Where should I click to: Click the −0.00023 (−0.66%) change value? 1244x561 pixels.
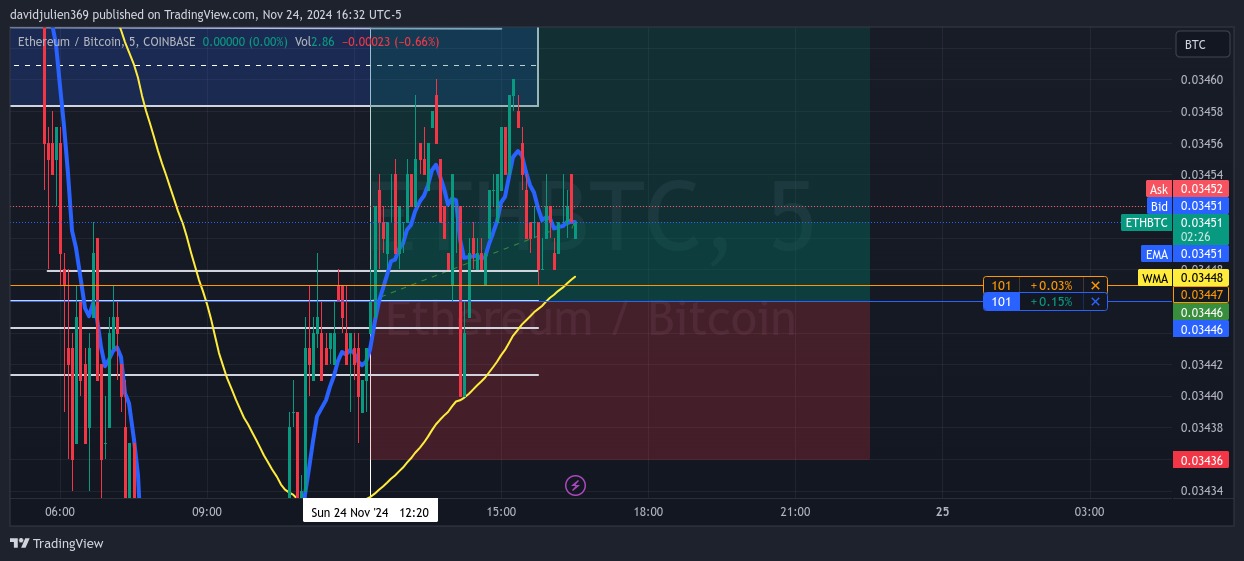coord(390,41)
